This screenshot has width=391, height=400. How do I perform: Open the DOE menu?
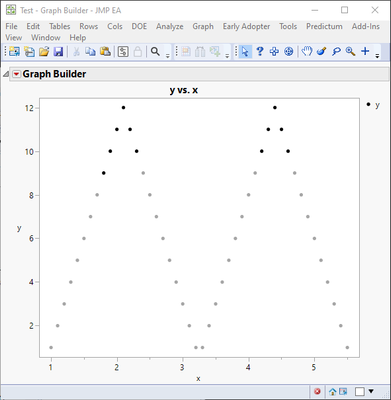(x=139, y=26)
